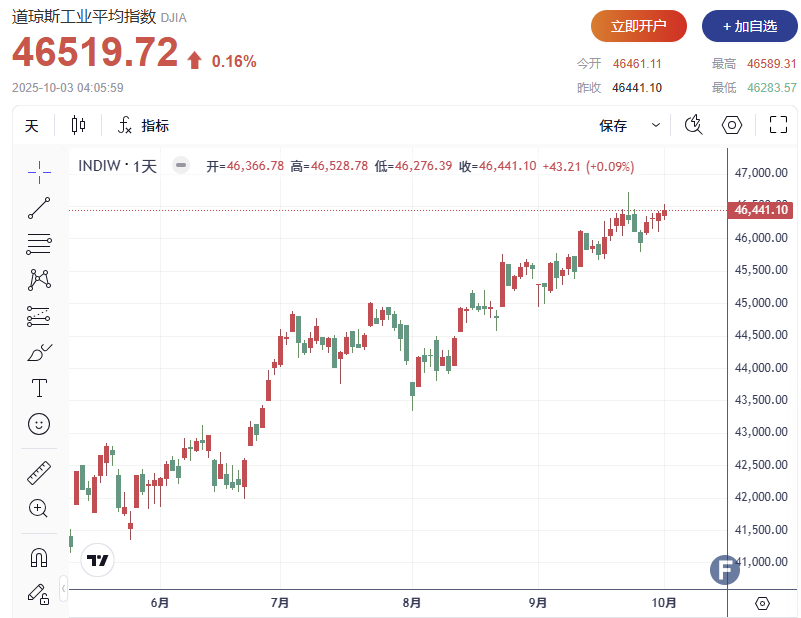This screenshot has width=801, height=618.
Task: Select the trend line drawing tool
Action: [39, 208]
